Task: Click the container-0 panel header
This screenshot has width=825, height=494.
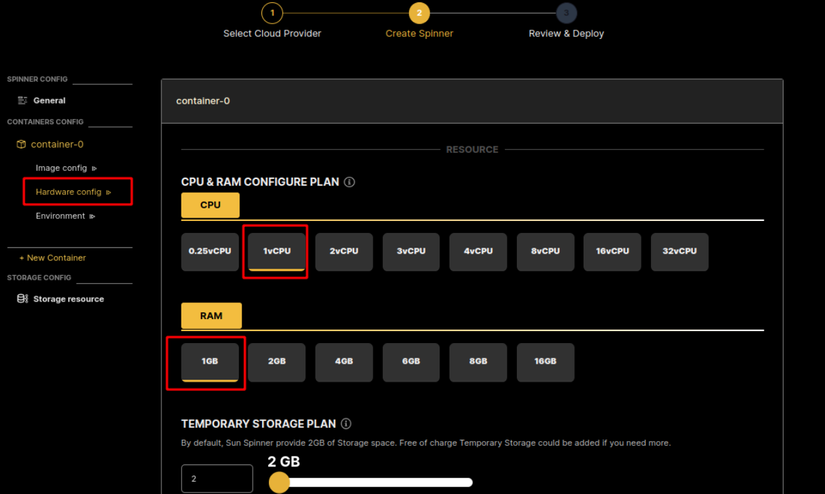Action: pos(472,101)
